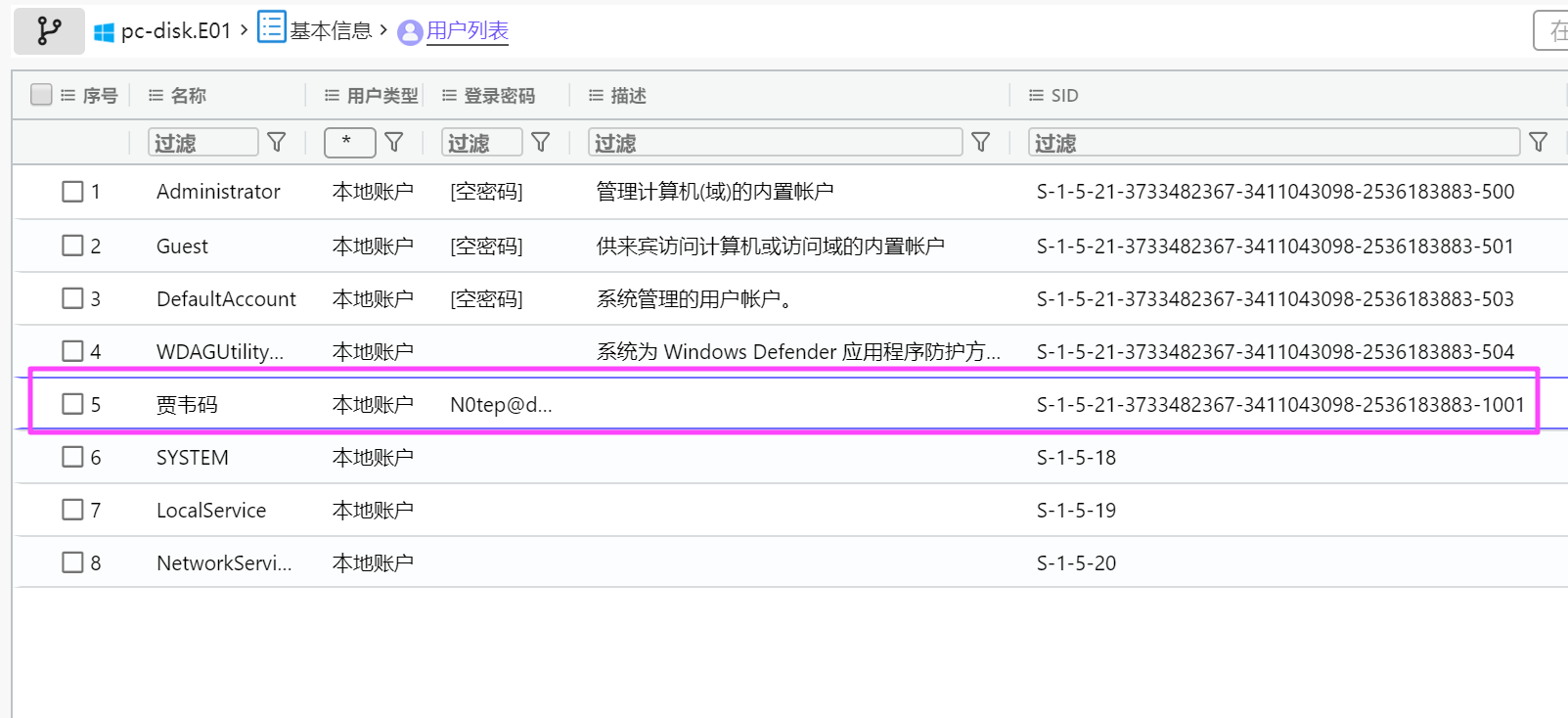Click the 用户类型 filter field with asterisk

point(350,143)
